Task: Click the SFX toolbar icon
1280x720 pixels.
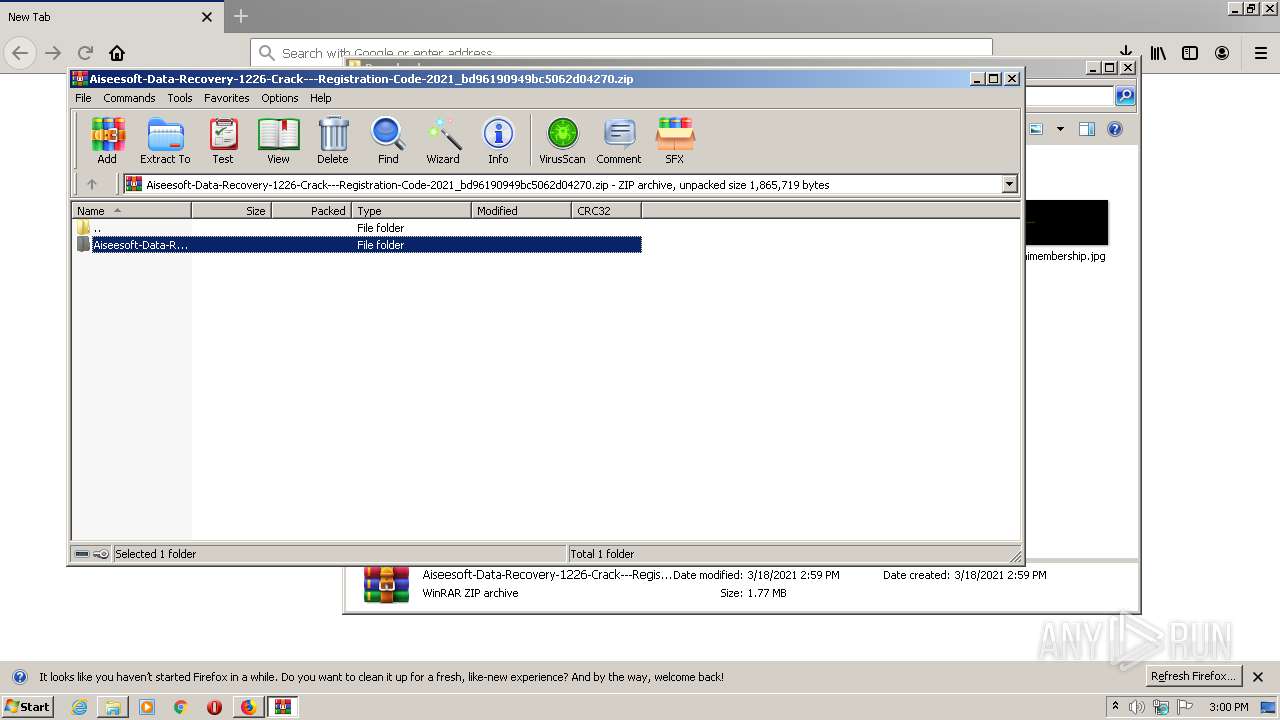Action: coord(675,141)
